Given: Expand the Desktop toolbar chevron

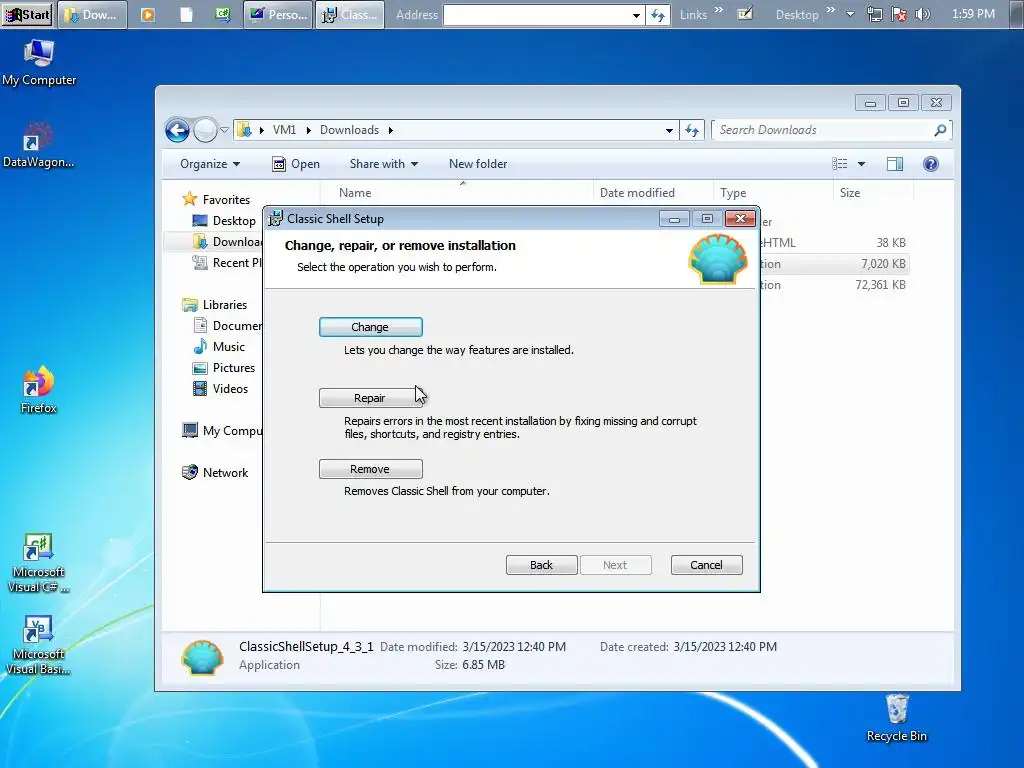Looking at the screenshot, I should [x=831, y=10].
